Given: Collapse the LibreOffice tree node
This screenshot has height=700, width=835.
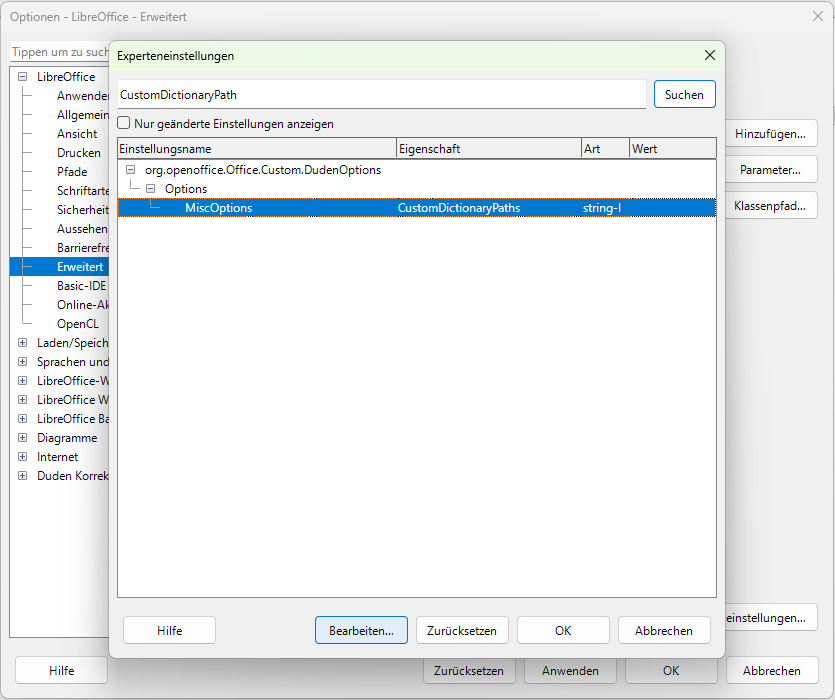Looking at the screenshot, I should click(22, 77).
